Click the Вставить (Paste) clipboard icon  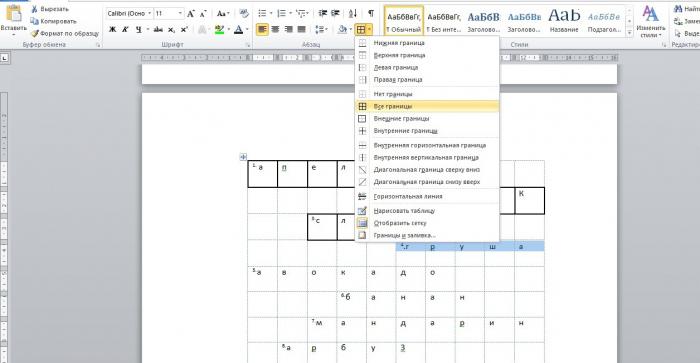13,14
